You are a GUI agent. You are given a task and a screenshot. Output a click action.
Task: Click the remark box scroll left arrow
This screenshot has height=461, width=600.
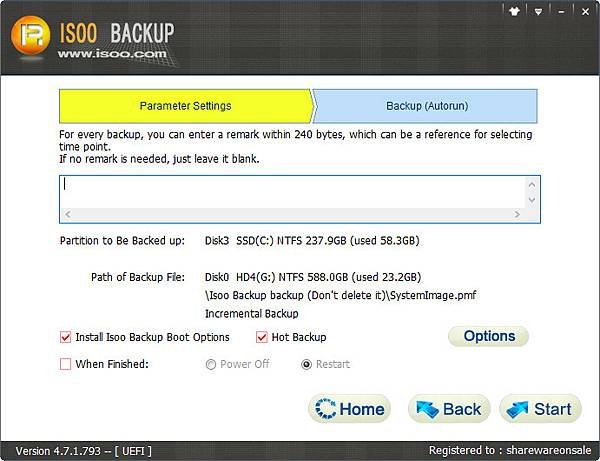68,214
